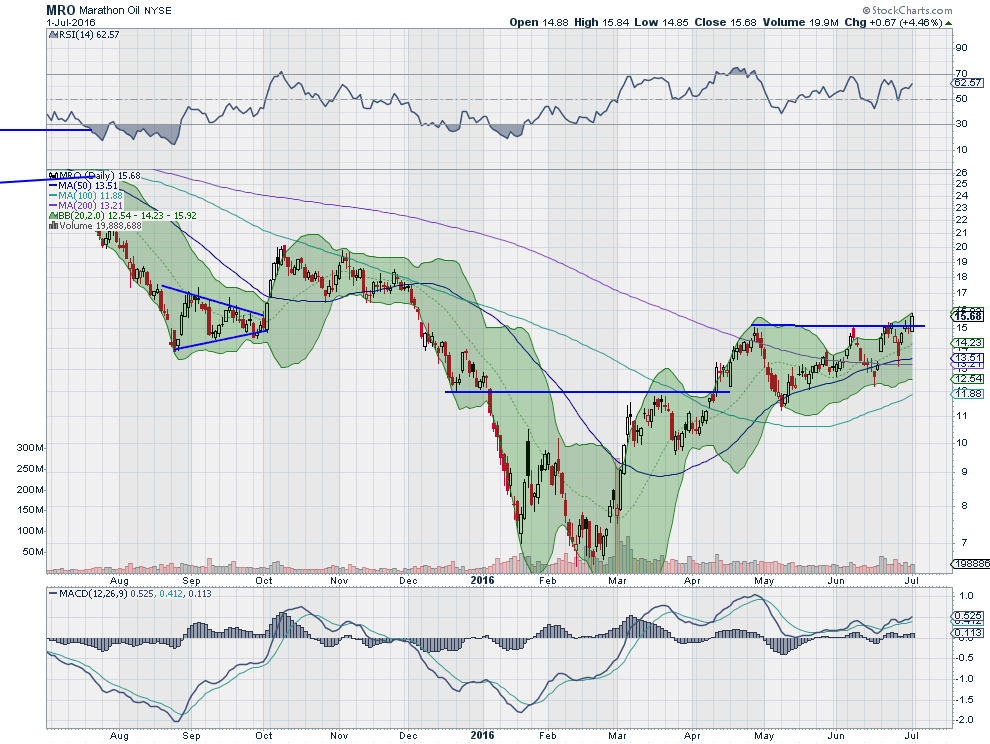Click the Low 14.85 value
The height and width of the screenshot is (744, 990).
tap(661, 23)
